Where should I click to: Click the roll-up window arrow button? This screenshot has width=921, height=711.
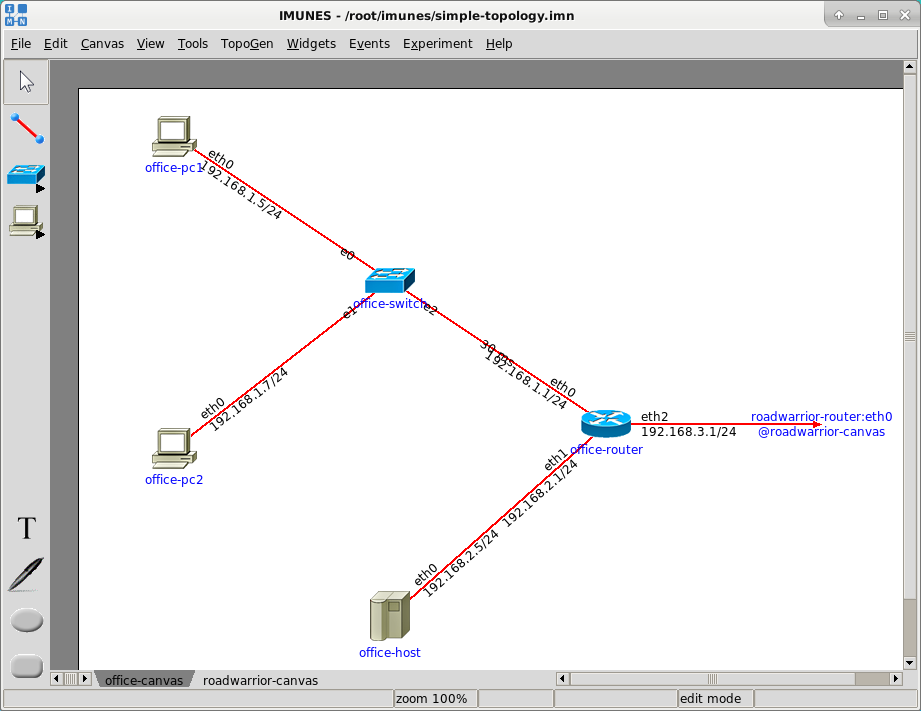(x=839, y=15)
